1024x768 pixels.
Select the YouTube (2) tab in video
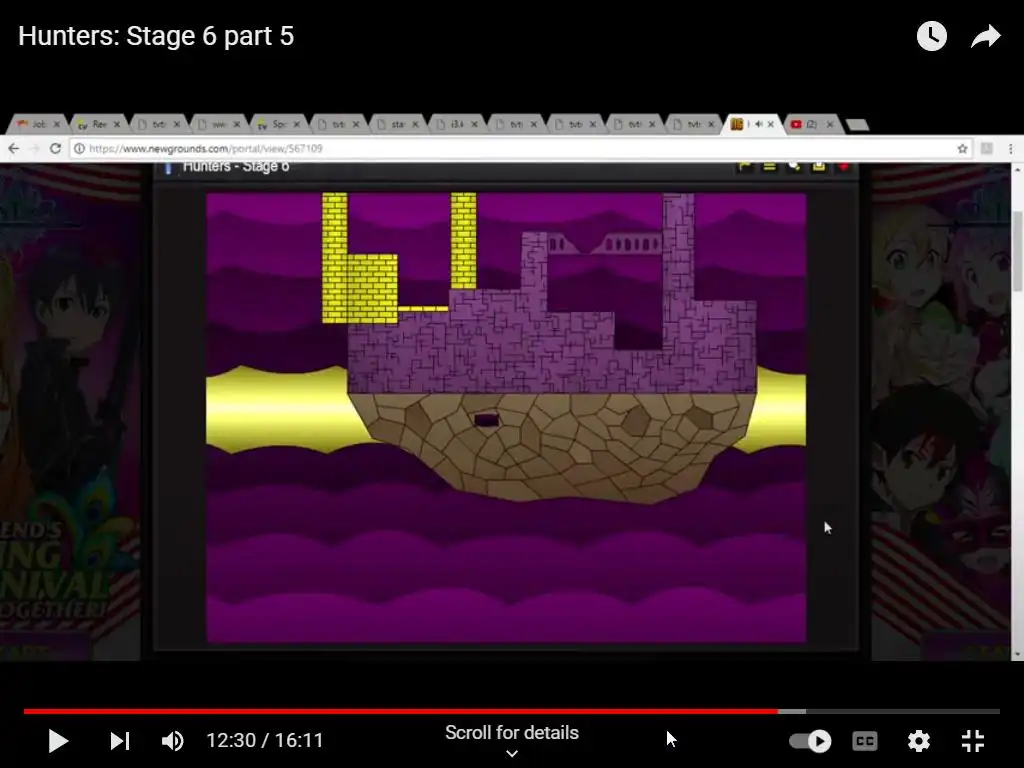coord(813,124)
